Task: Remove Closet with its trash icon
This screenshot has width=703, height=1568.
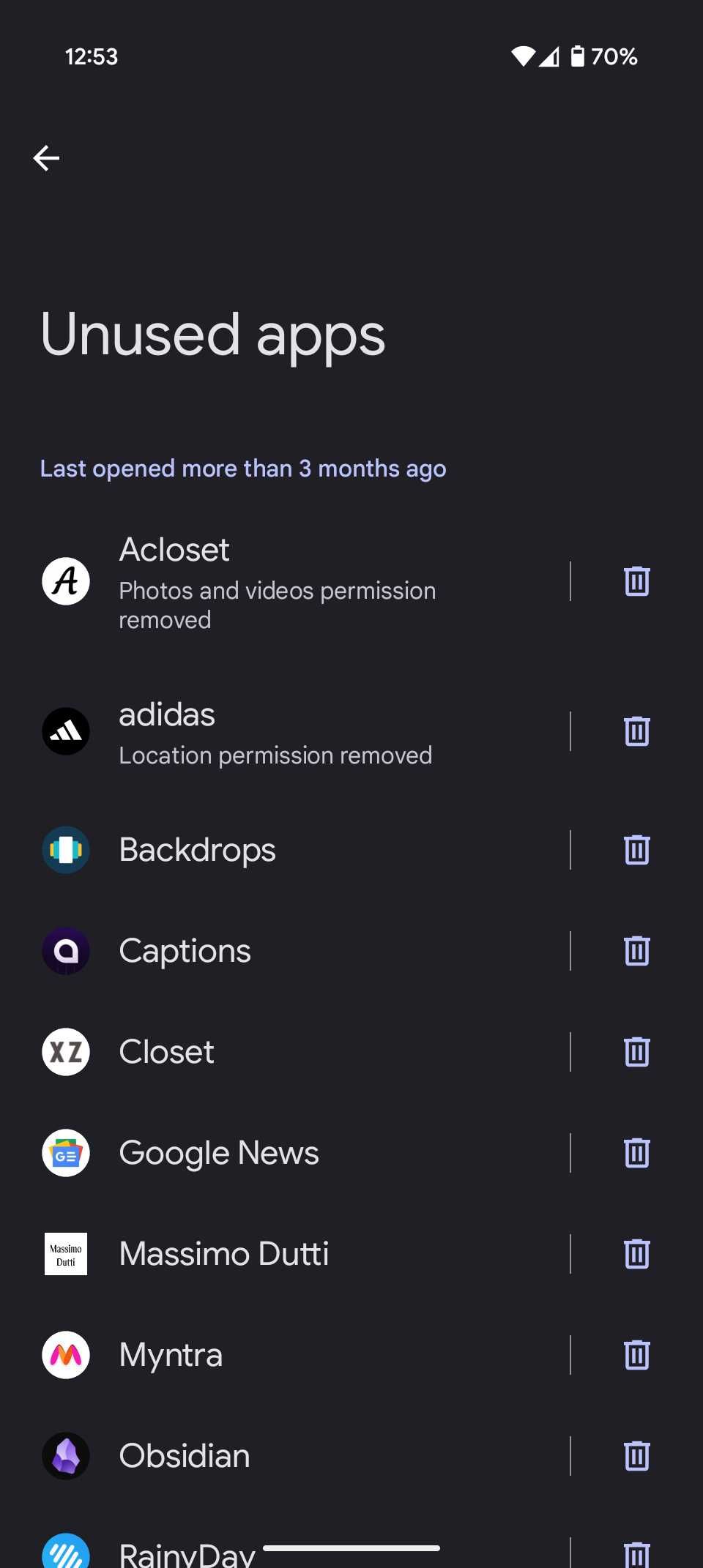Action: pos(636,1052)
